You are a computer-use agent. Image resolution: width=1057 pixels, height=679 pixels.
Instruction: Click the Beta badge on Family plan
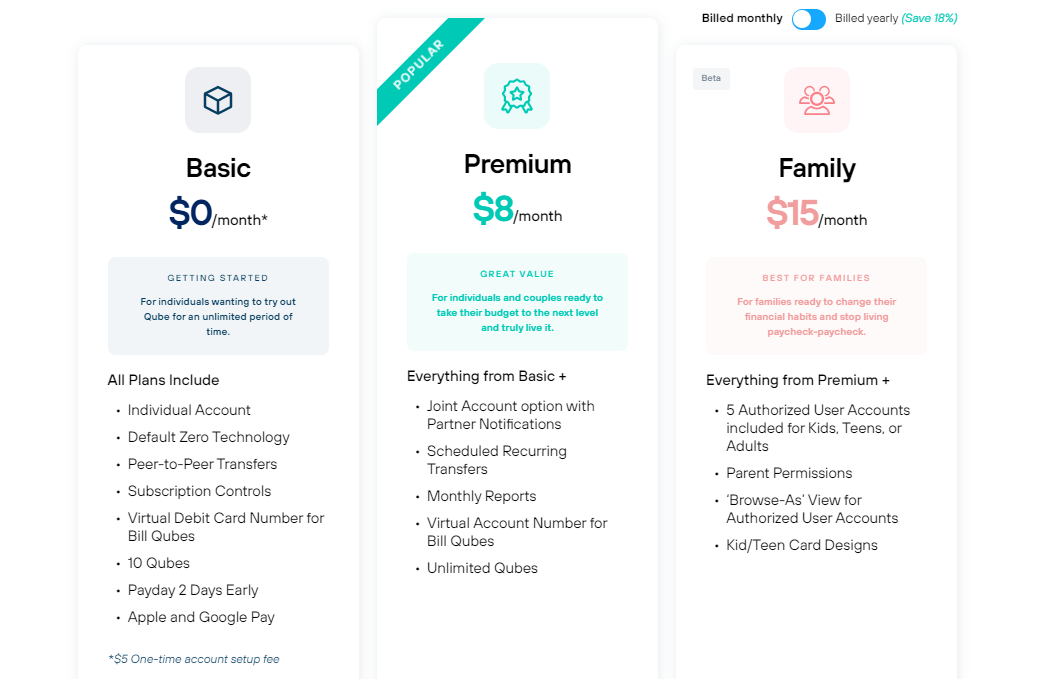711,78
